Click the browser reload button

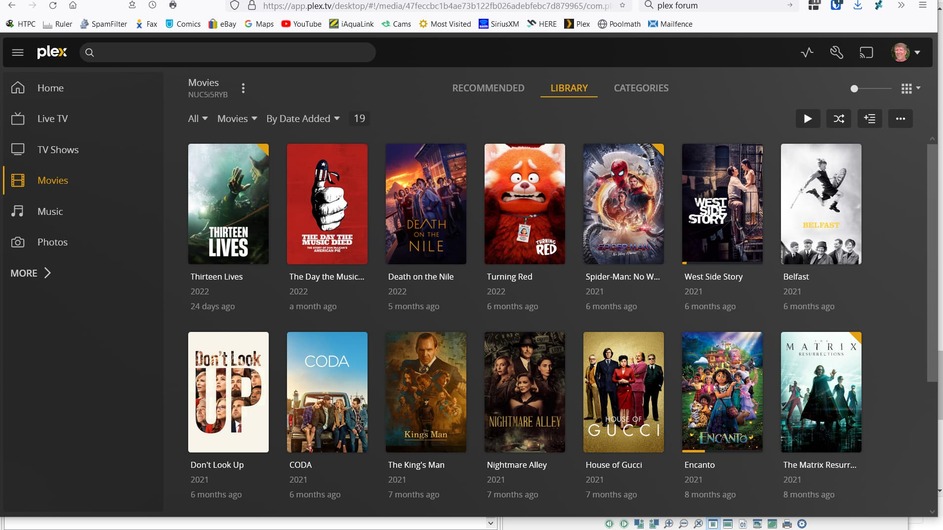point(53,5)
